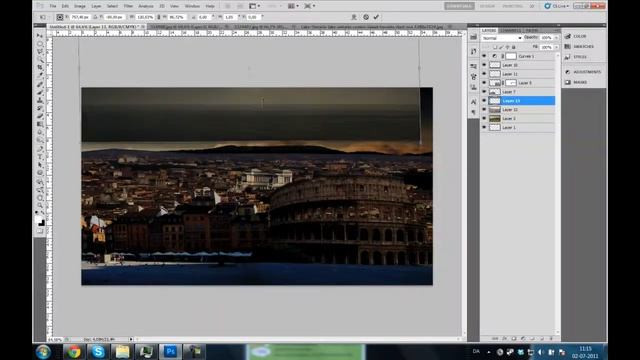Open the Filter menu

(x=128, y=6)
